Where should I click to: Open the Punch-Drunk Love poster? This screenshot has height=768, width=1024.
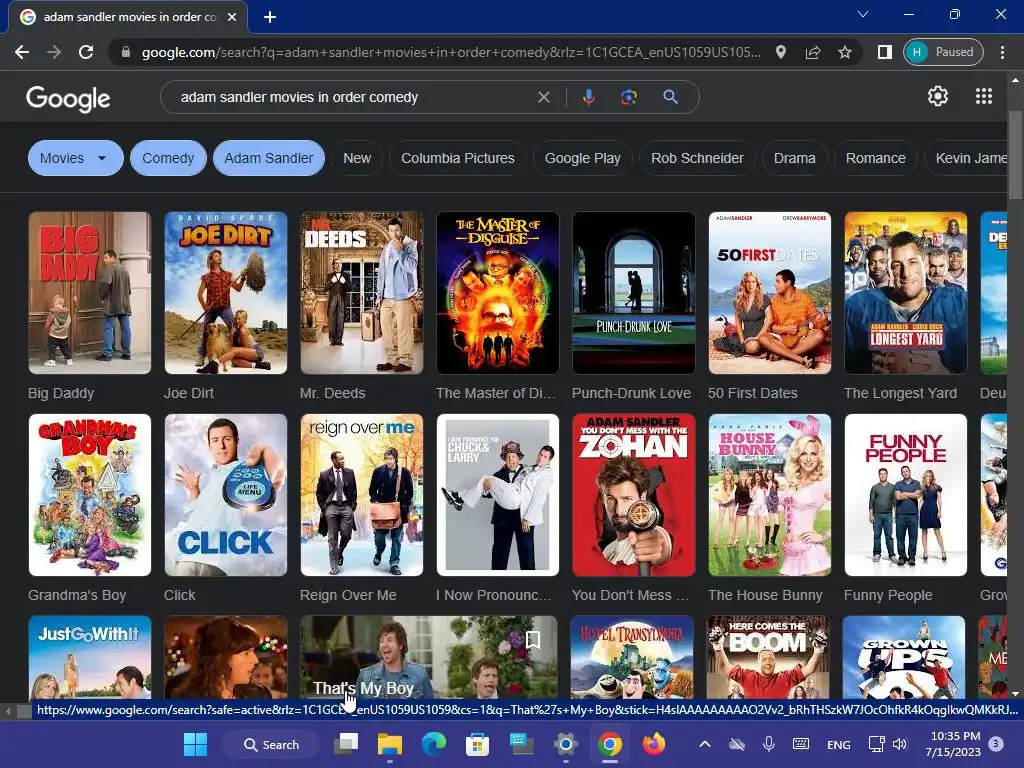633,293
